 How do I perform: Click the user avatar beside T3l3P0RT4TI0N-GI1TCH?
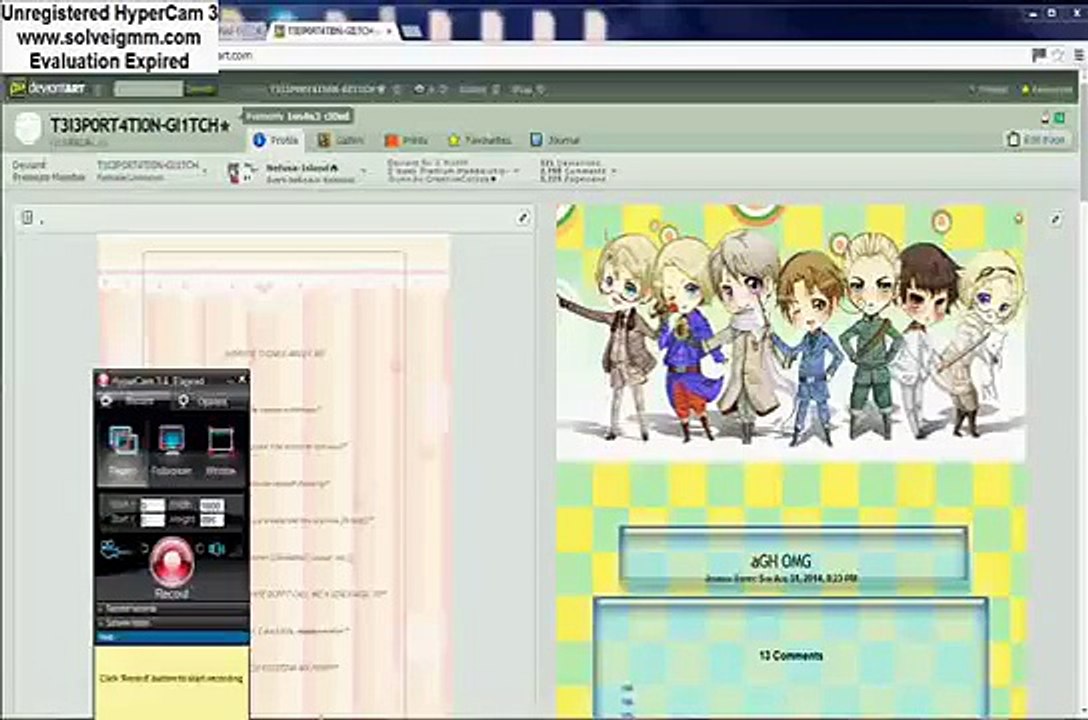(x=28, y=128)
